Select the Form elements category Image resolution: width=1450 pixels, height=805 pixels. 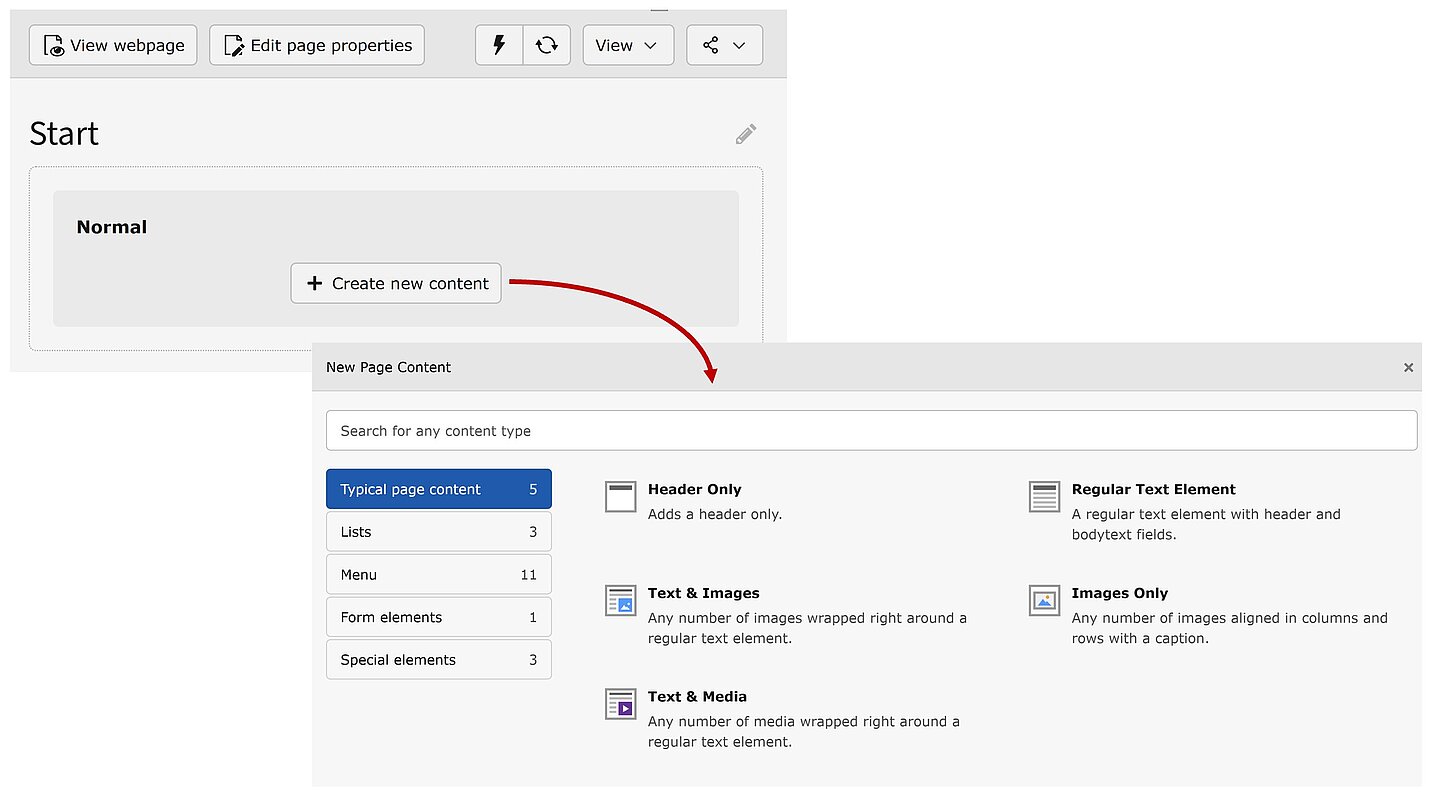click(x=438, y=617)
